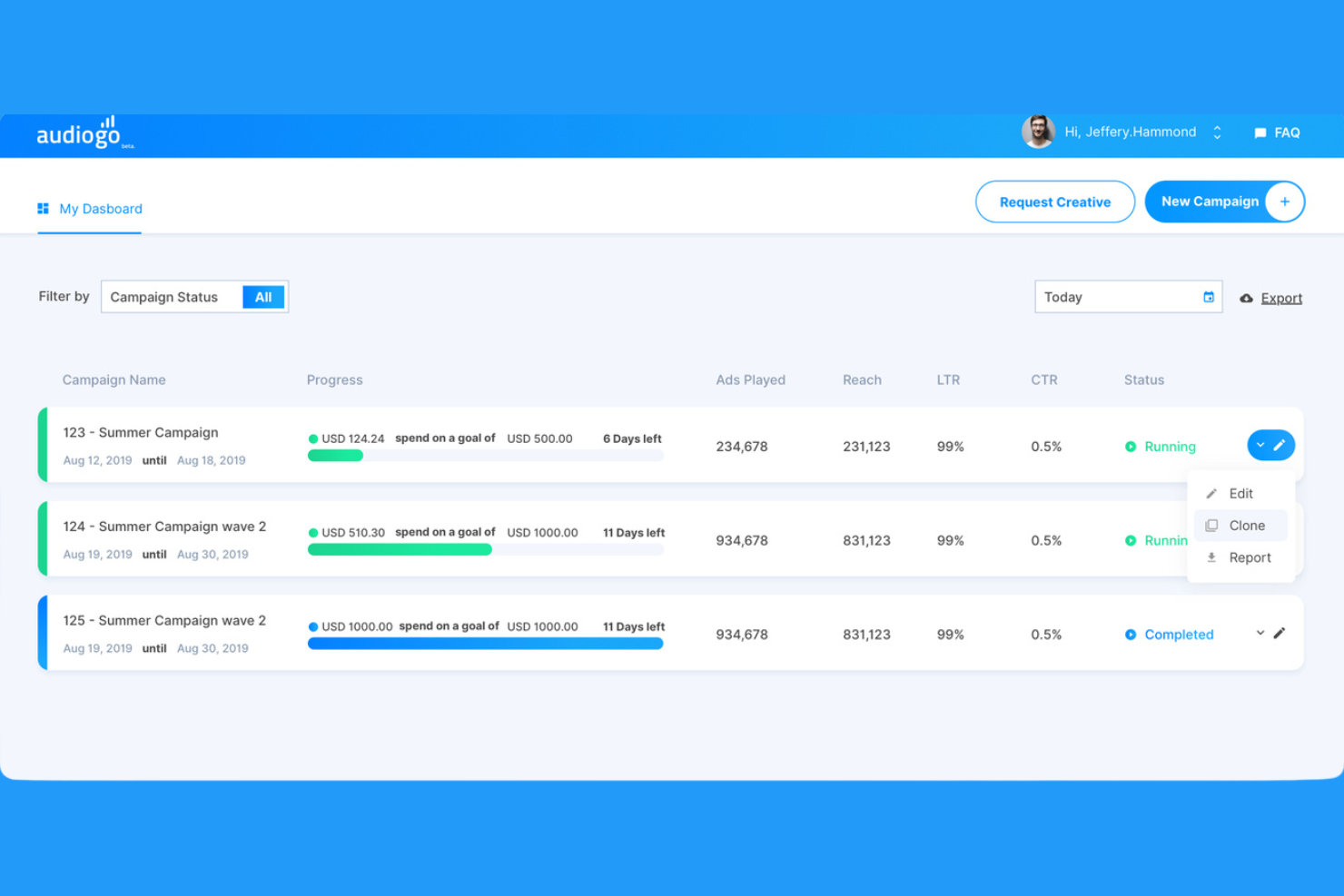This screenshot has width=1344, height=896.
Task: Choose Edit in the actions menu
Action: [x=1240, y=494]
